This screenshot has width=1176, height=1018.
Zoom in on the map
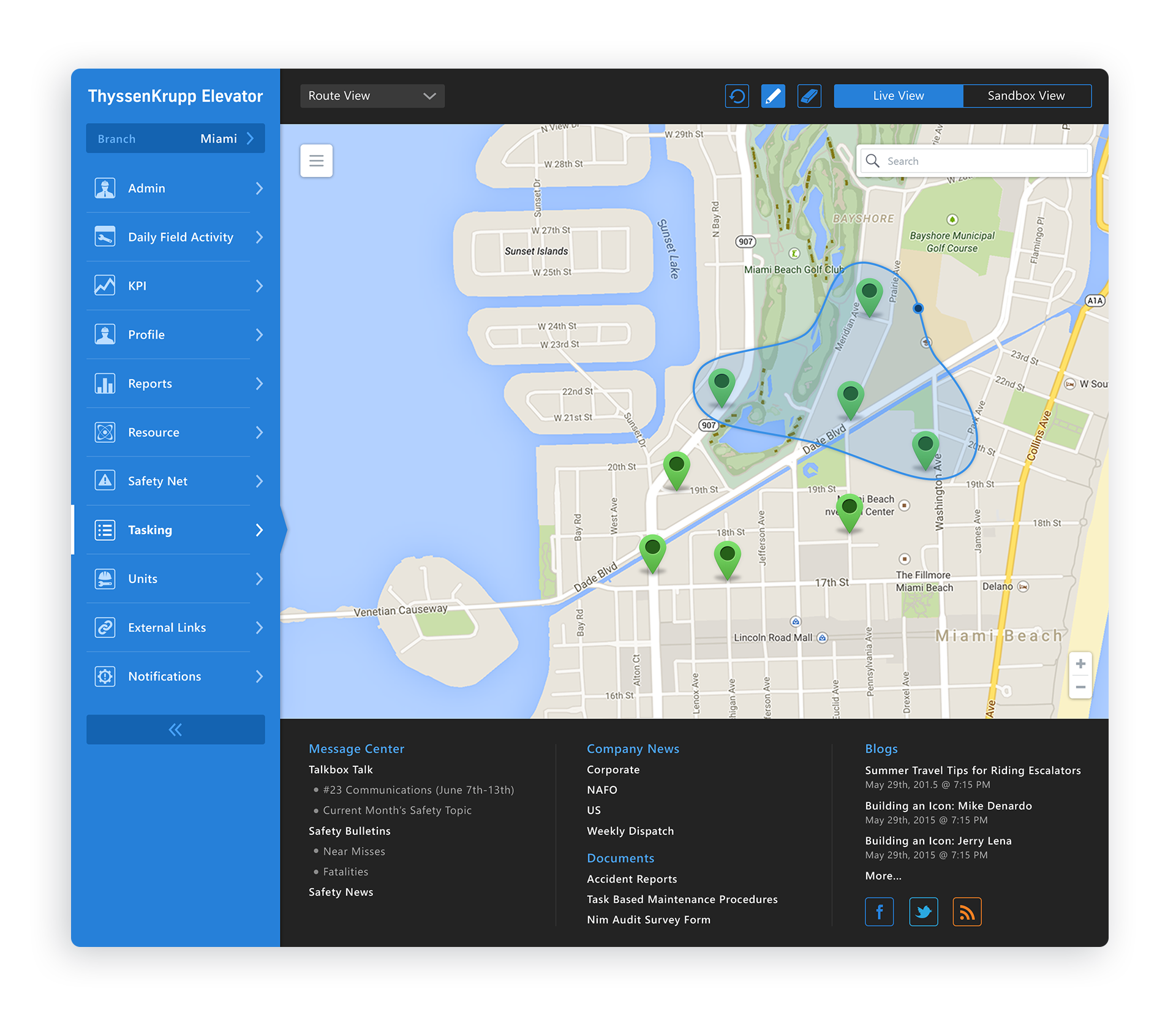pyautogui.click(x=1080, y=664)
